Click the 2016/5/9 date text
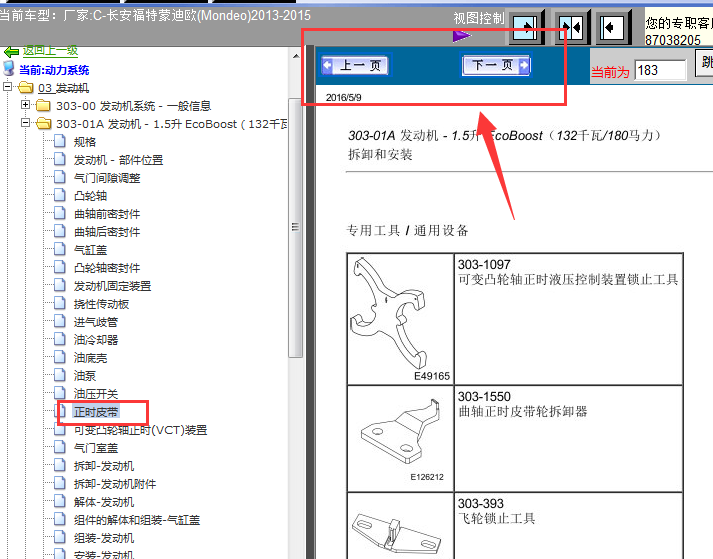Image resolution: width=713 pixels, height=559 pixels. [343, 97]
